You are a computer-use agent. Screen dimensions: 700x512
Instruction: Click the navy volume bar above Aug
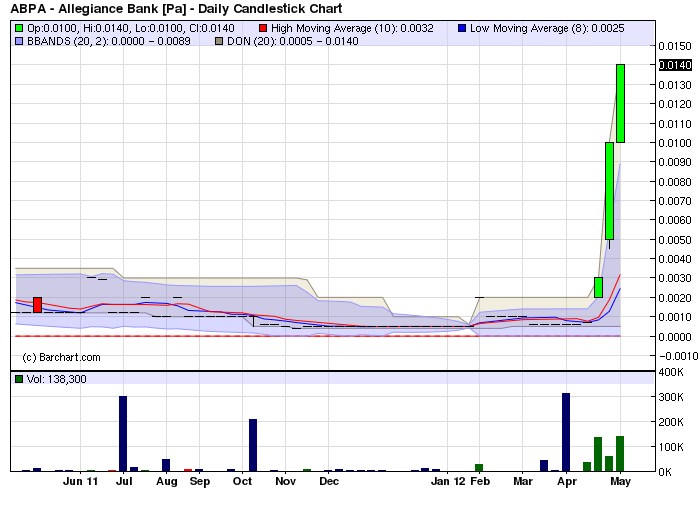[x=166, y=465]
